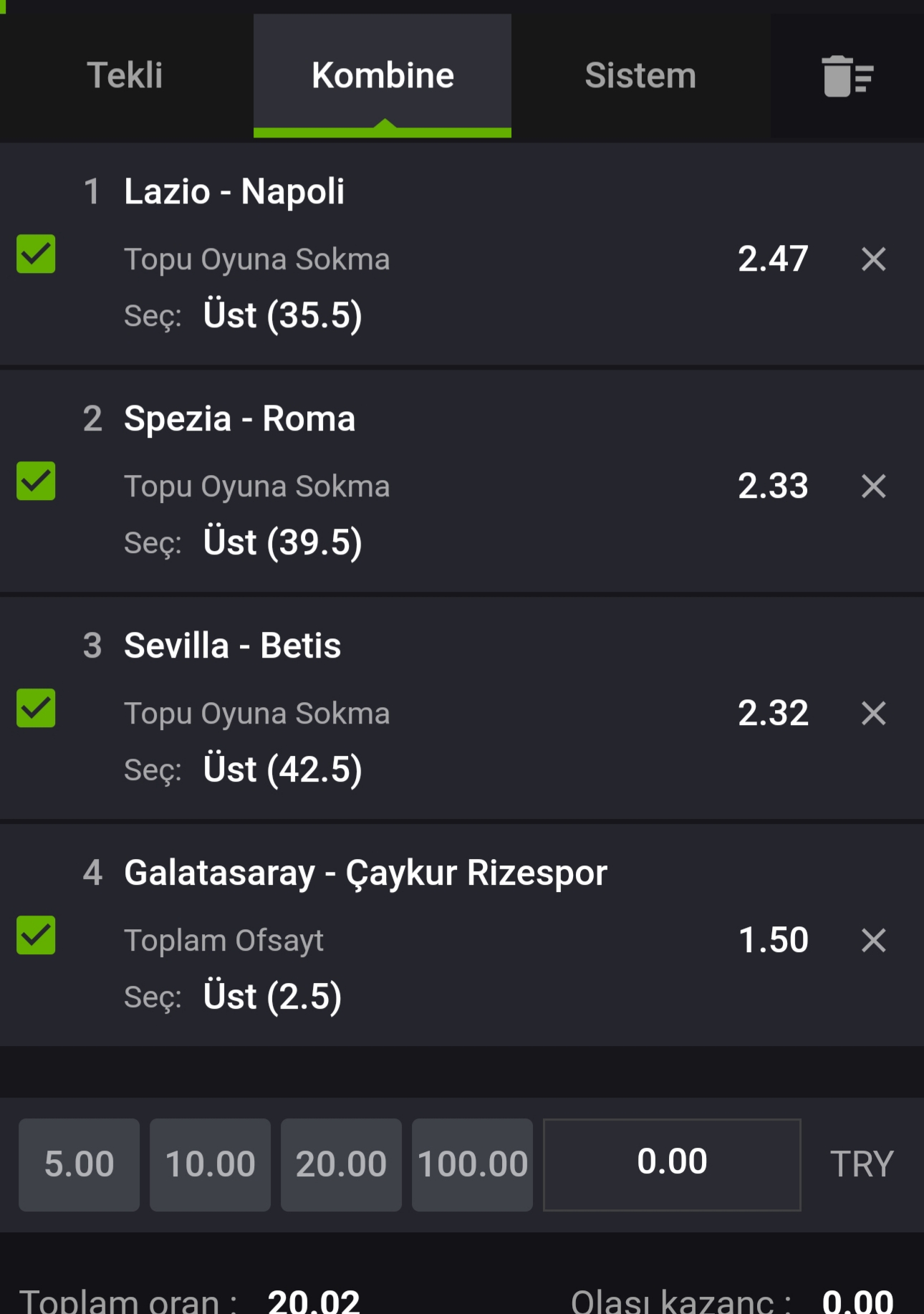Viewport: 924px width, 1314px height.
Task: Toggle the Galatasaray - Çaykur Rizespor checkbox
Action: pyautogui.click(x=36, y=935)
